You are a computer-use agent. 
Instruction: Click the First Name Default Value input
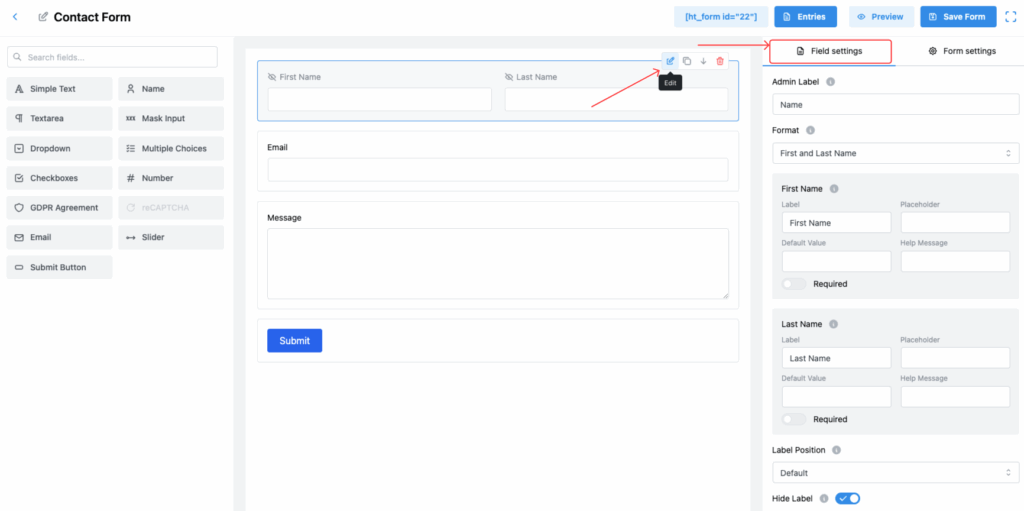click(x=837, y=261)
